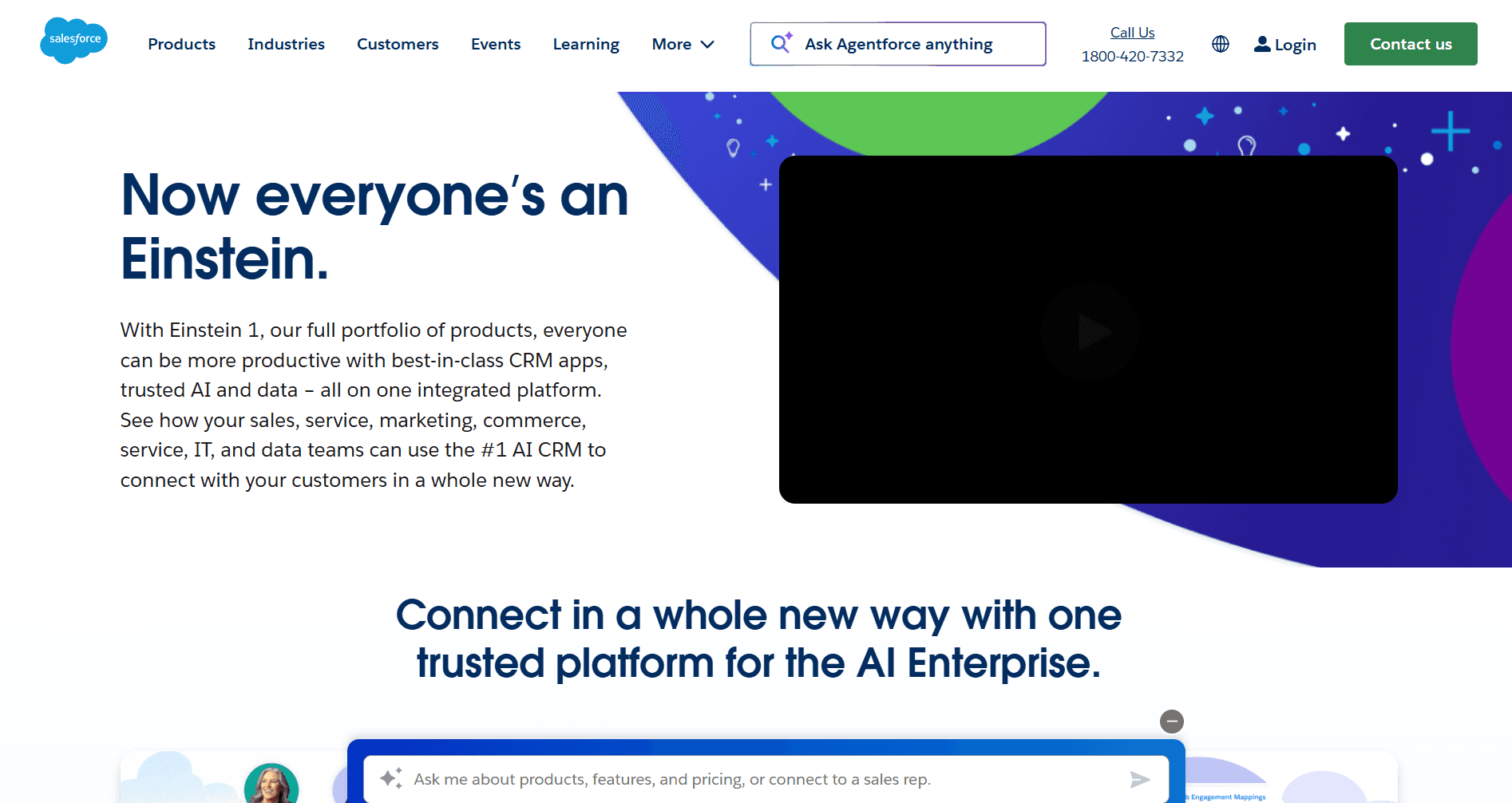
Task: Click the Connect in a whole new way heading
Action: click(x=758, y=639)
